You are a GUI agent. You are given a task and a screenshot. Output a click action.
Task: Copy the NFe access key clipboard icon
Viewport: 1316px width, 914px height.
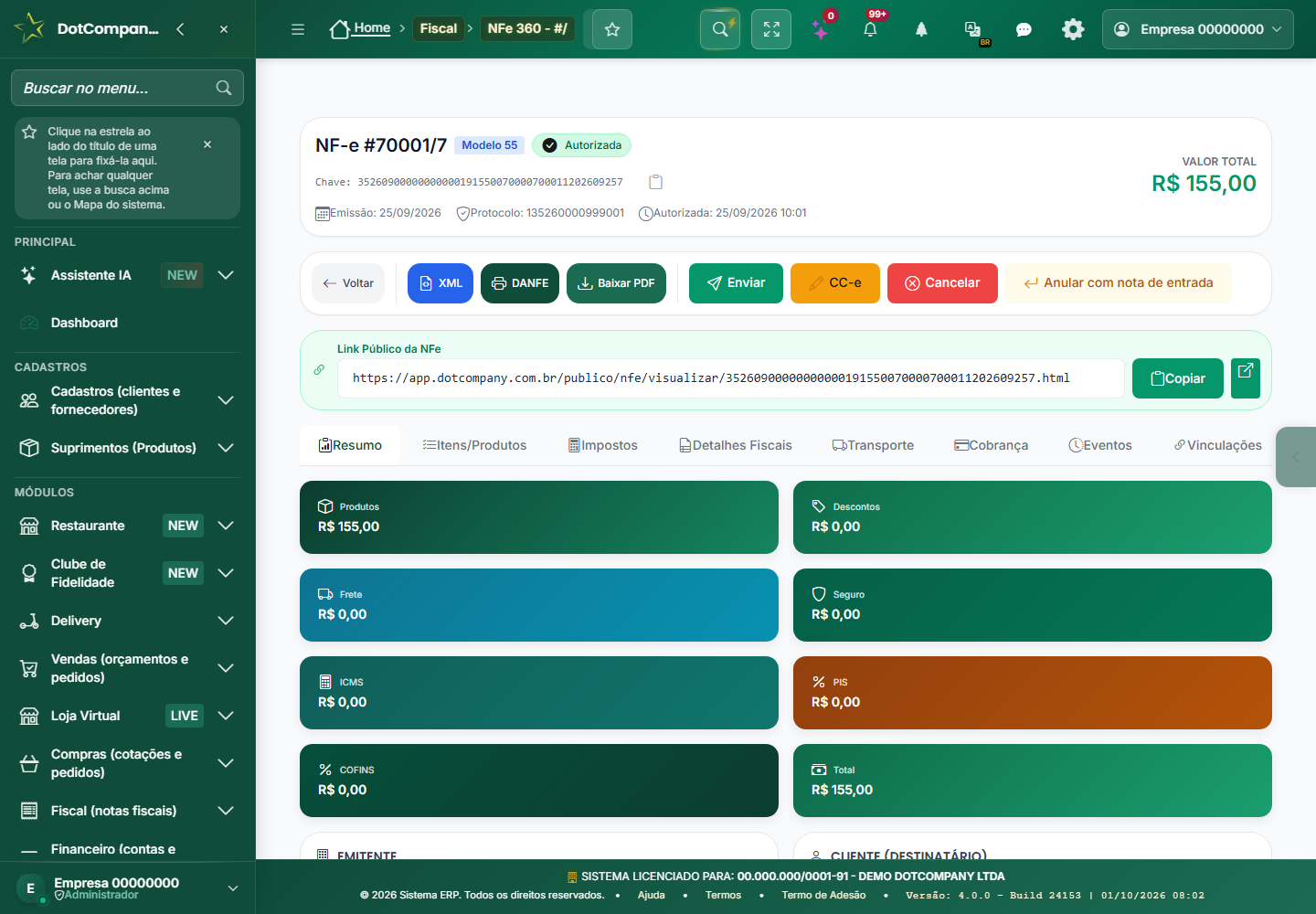click(x=655, y=182)
